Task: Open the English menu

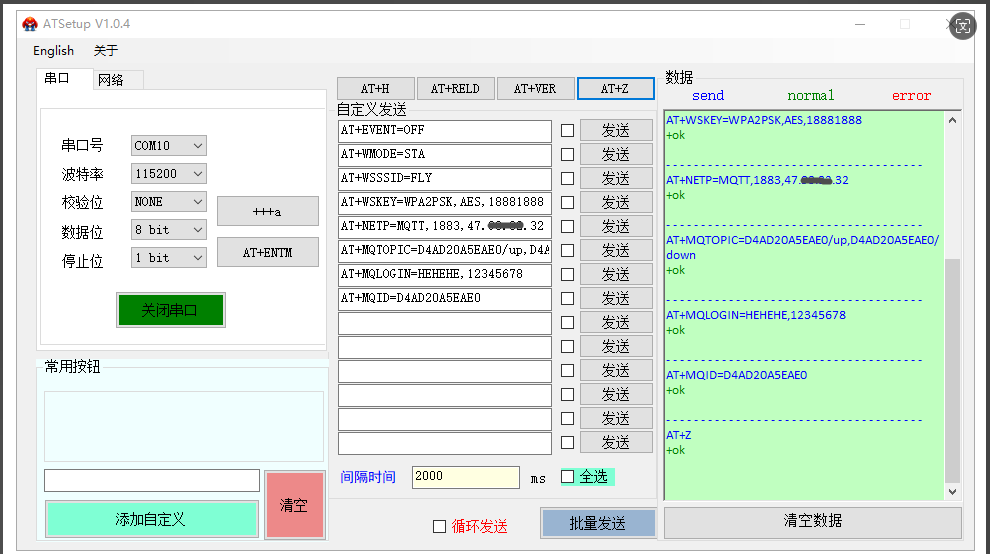Action: coord(53,51)
